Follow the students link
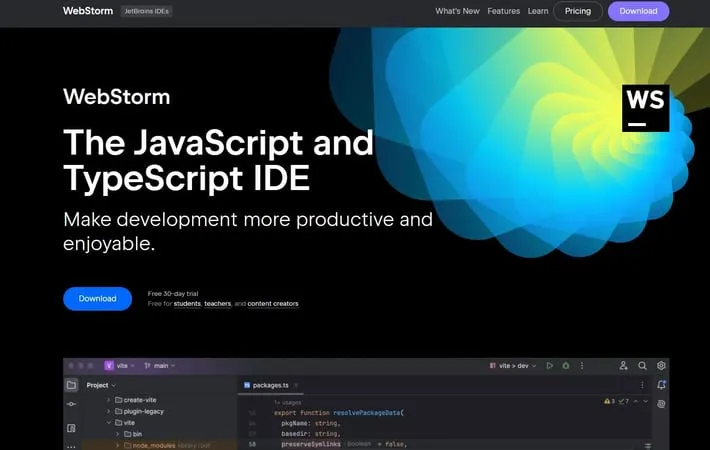The height and width of the screenshot is (450, 710). pyautogui.click(x=187, y=304)
